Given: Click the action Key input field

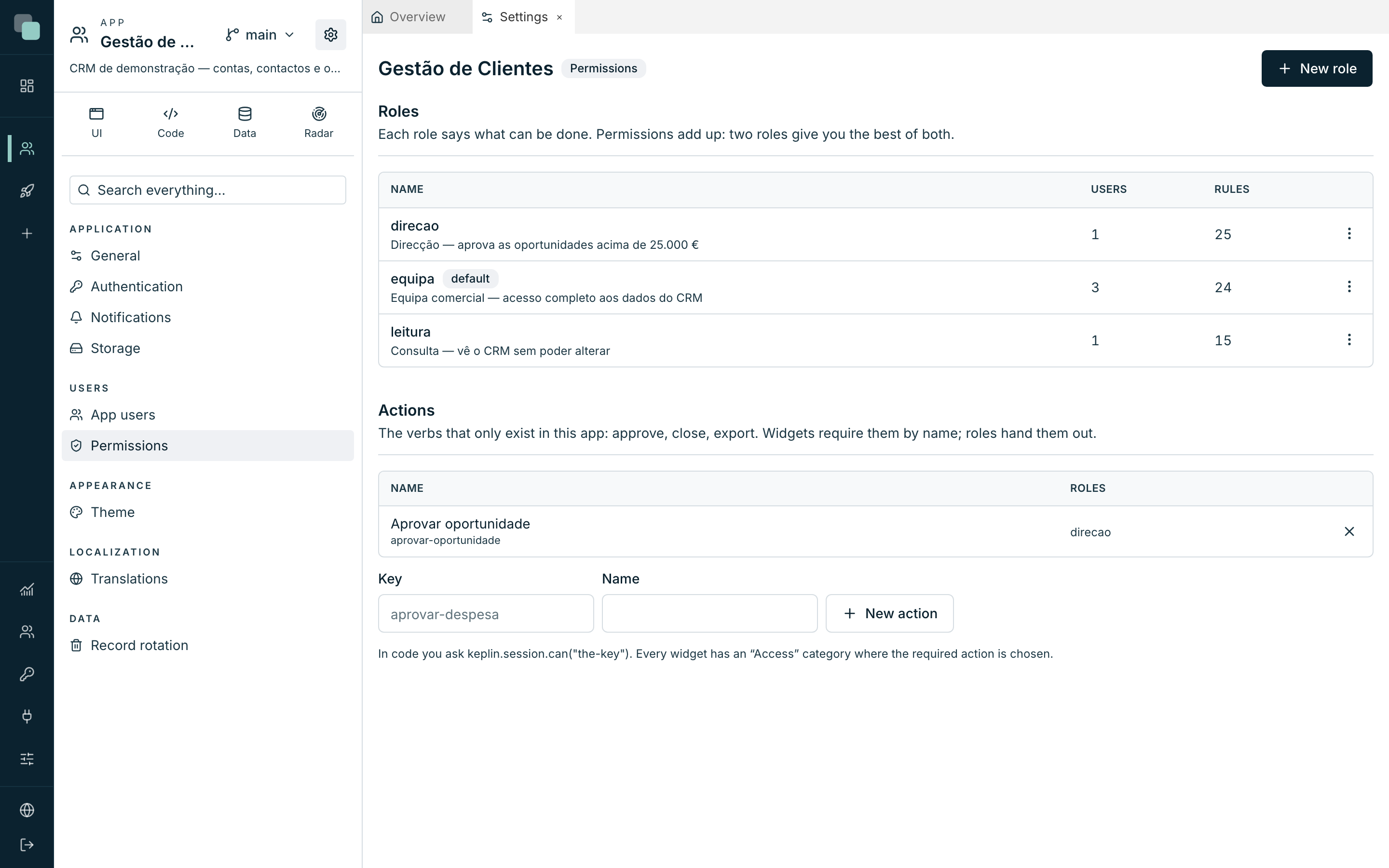Looking at the screenshot, I should [486, 614].
